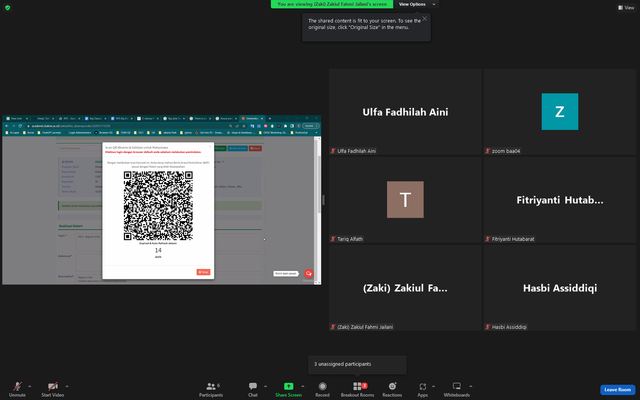The image size is (640, 400).
Task: Click the muted mic icon on Ulfa's label
Action: click(333, 151)
